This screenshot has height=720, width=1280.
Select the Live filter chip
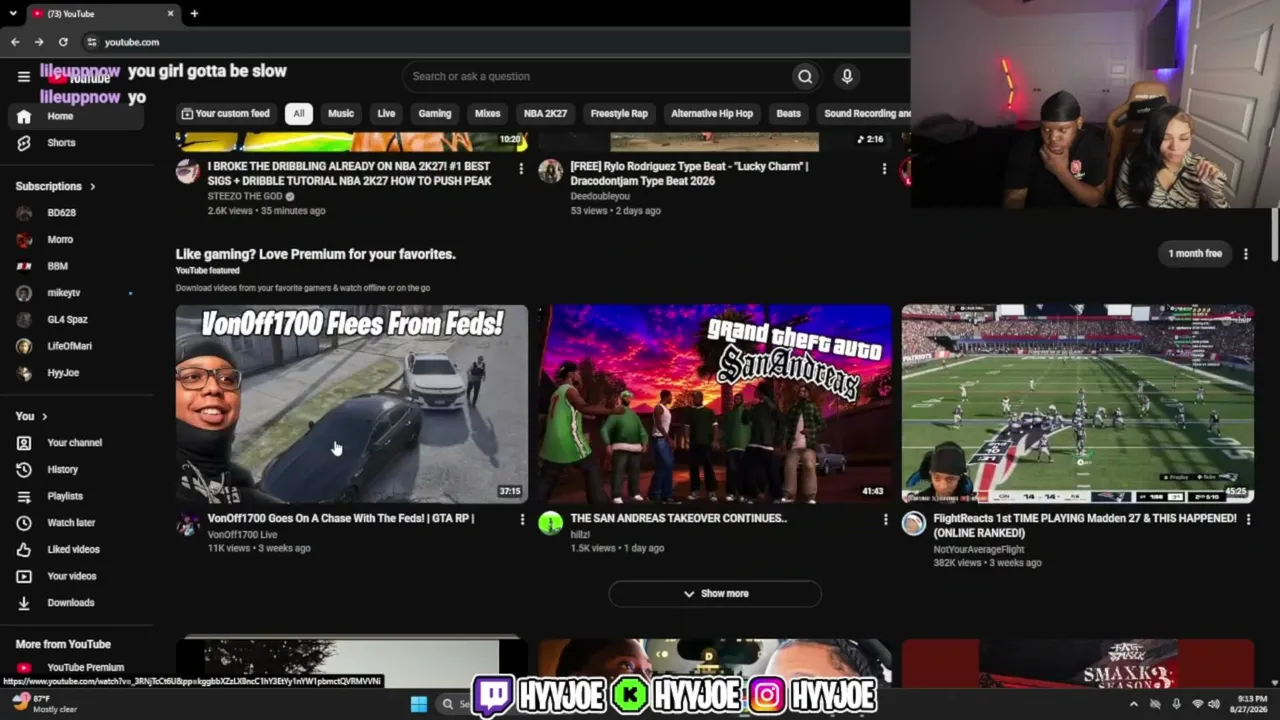[x=386, y=114]
